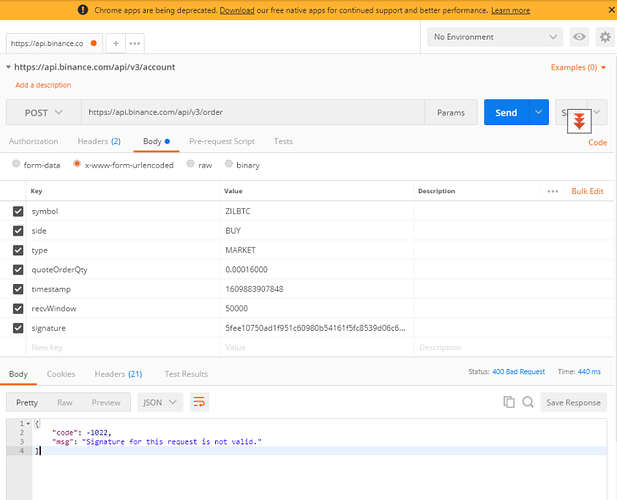Search within the response body
Viewport: 617px width, 500px height.
tap(527, 402)
